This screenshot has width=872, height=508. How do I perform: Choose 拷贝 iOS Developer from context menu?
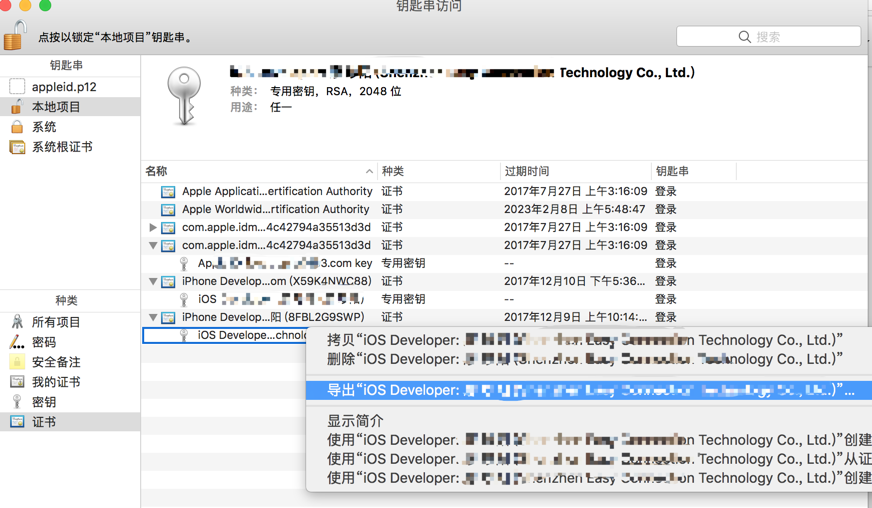589,340
